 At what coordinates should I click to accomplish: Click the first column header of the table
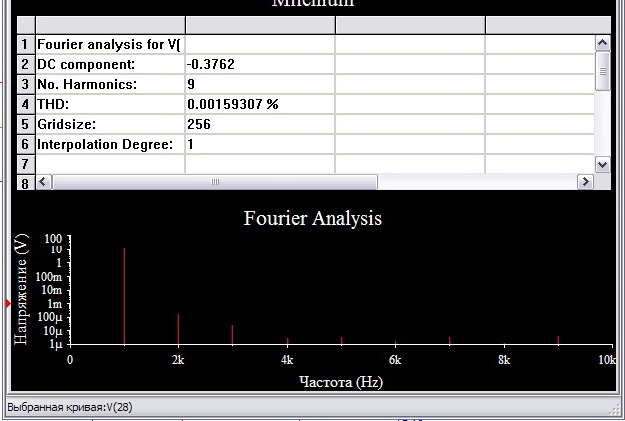[x=110, y=25]
